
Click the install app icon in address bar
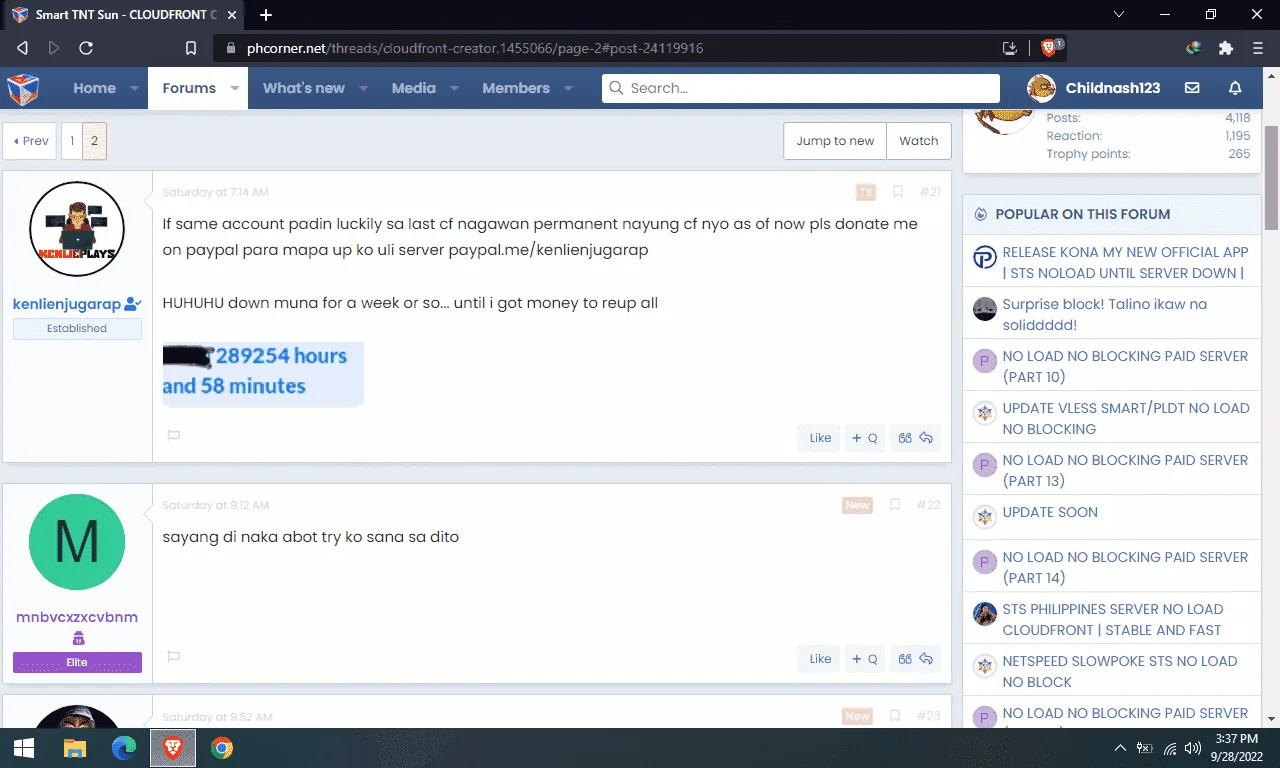click(1011, 48)
